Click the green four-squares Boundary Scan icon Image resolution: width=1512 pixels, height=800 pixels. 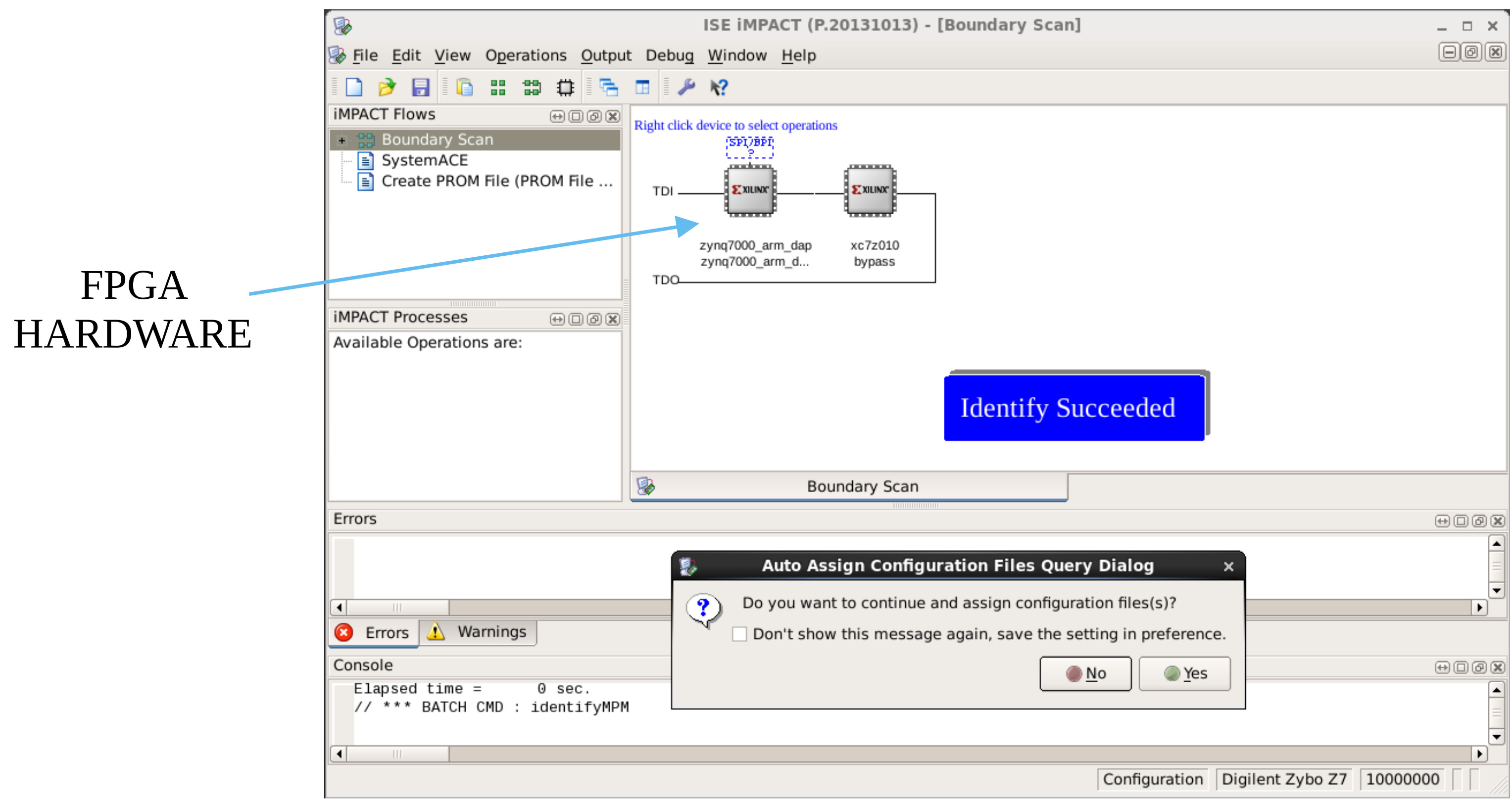498,88
